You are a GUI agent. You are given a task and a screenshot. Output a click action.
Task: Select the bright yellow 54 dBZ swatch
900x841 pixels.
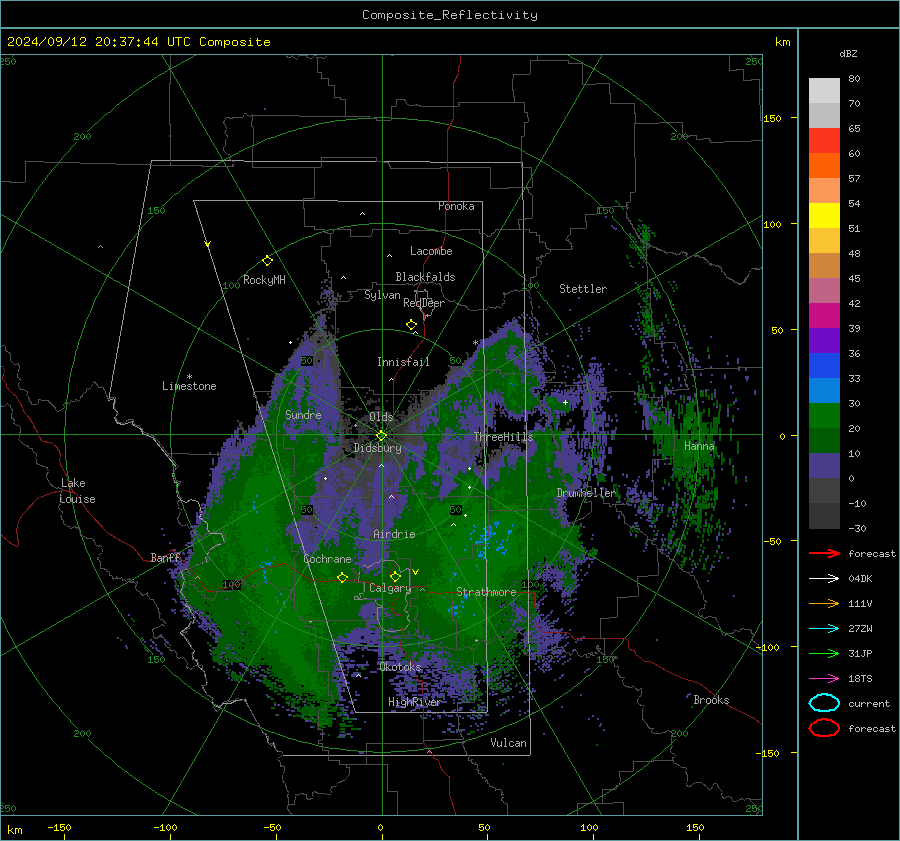click(824, 215)
